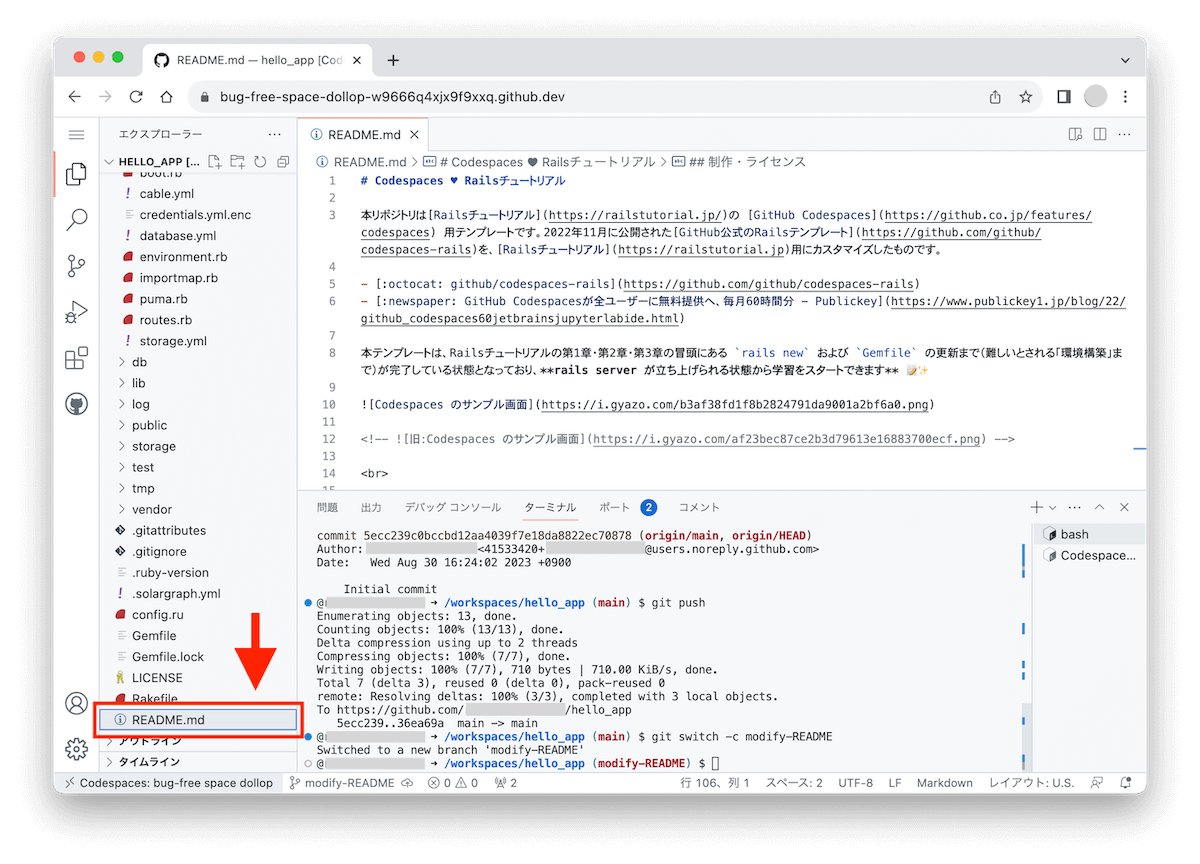The width and height of the screenshot is (1200, 864).
Task: Click the modify-README branch in status bar
Action: pyautogui.click(x=342, y=783)
